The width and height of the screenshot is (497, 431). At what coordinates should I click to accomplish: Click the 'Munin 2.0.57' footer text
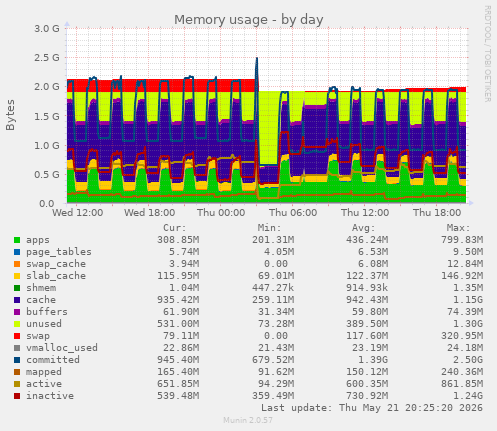248,420
